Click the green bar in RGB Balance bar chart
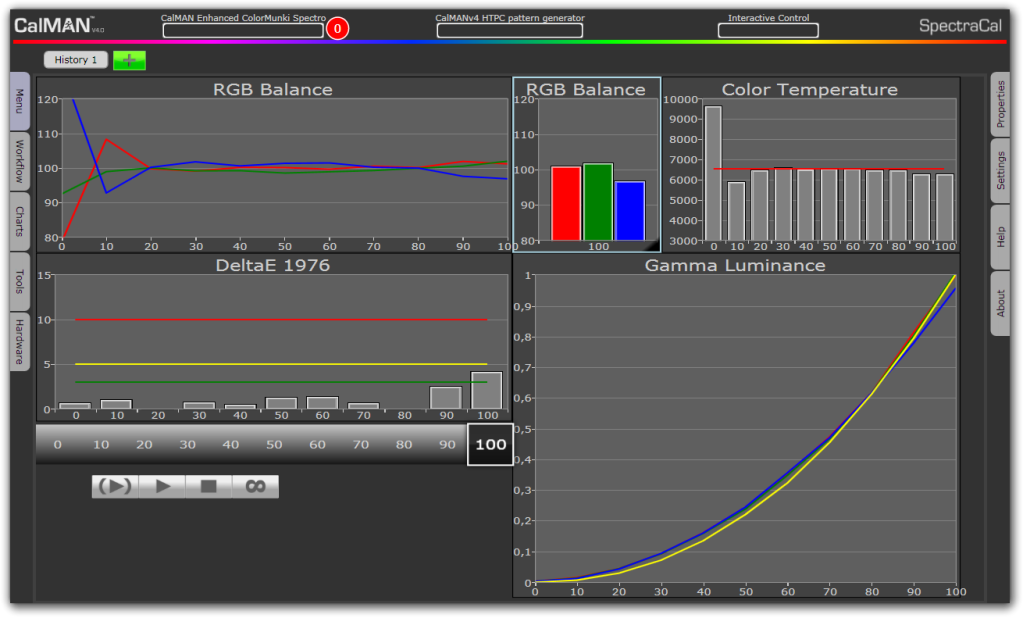 coord(598,202)
